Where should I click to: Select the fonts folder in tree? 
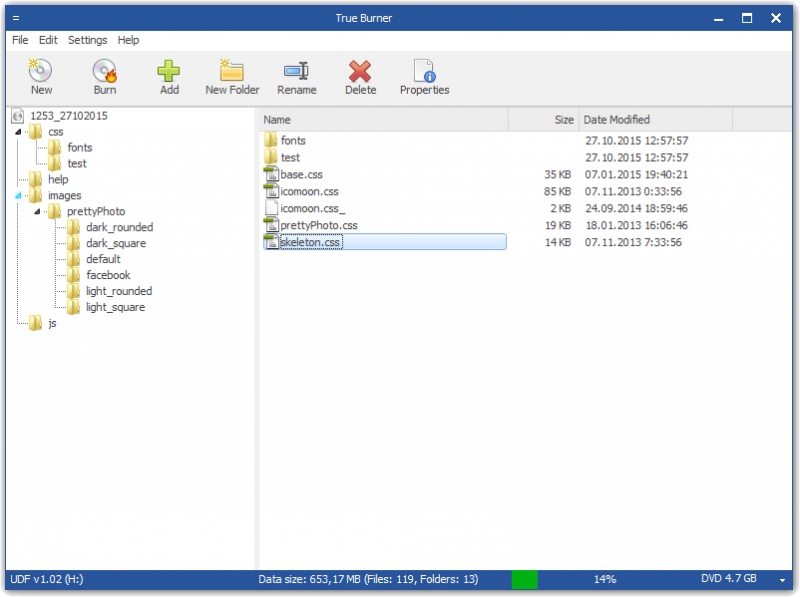tap(80, 148)
